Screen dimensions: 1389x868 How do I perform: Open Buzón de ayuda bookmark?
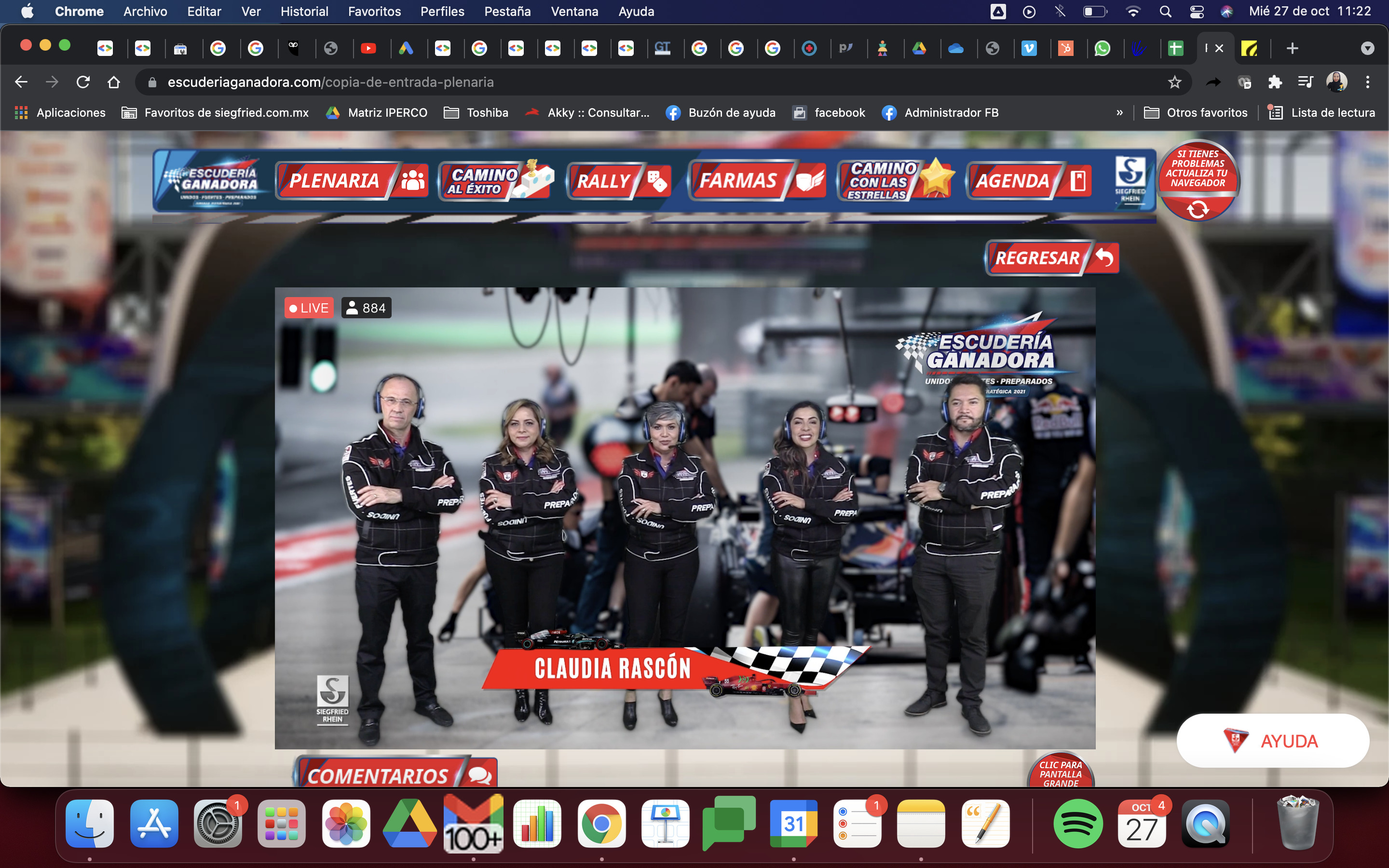coord(721,112)
